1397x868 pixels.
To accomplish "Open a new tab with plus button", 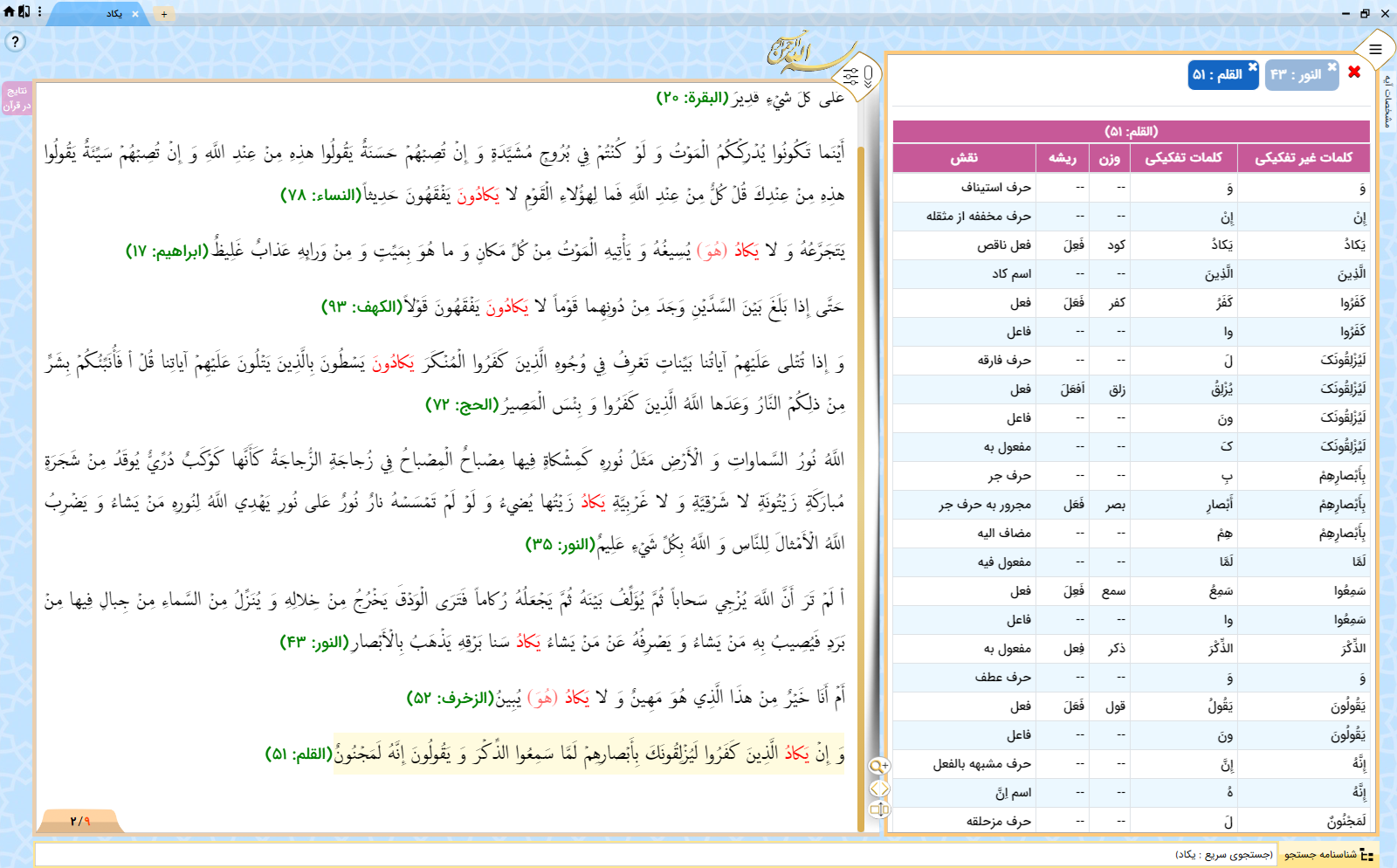I will pos(163,14).
